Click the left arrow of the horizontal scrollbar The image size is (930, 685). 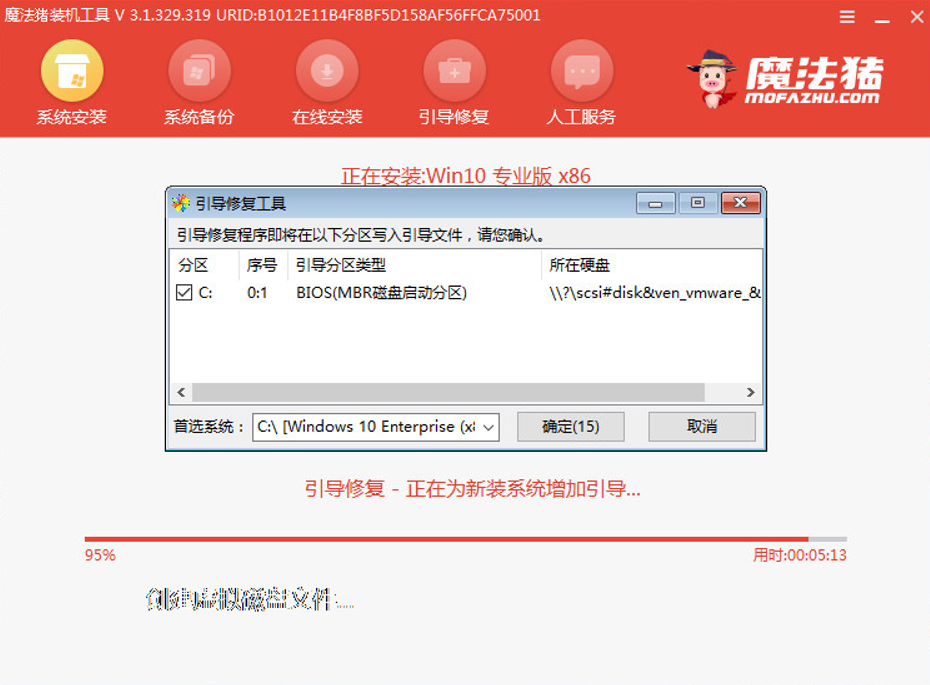click(x=180, y=392)
